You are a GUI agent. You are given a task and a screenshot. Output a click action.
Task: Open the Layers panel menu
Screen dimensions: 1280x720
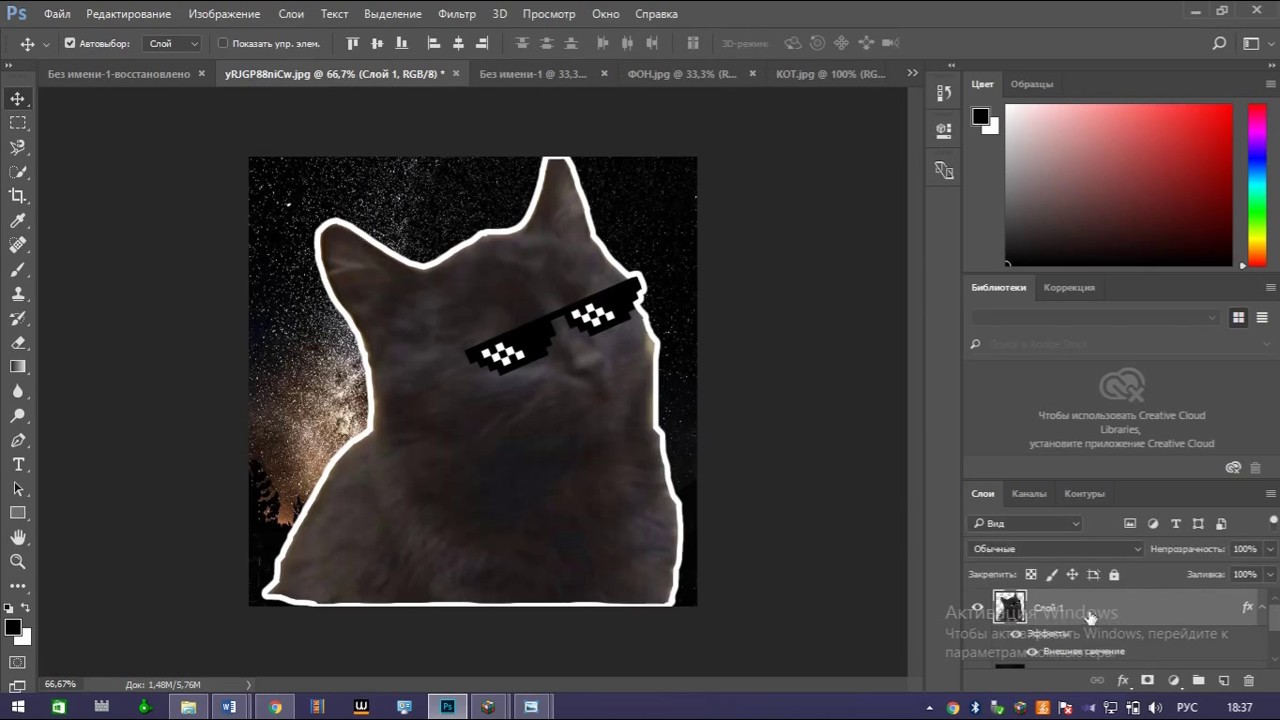click(1271, 494)
